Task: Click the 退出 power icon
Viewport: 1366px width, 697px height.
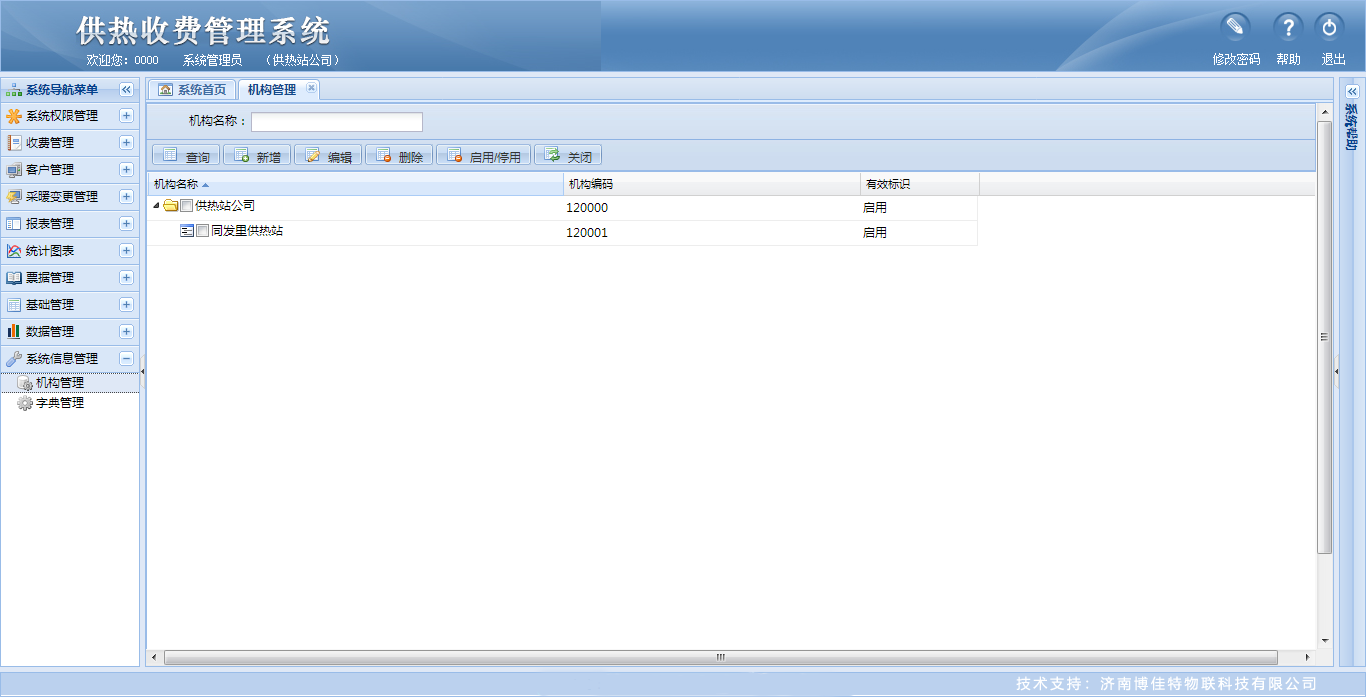Action: [x=1329, y=27]
